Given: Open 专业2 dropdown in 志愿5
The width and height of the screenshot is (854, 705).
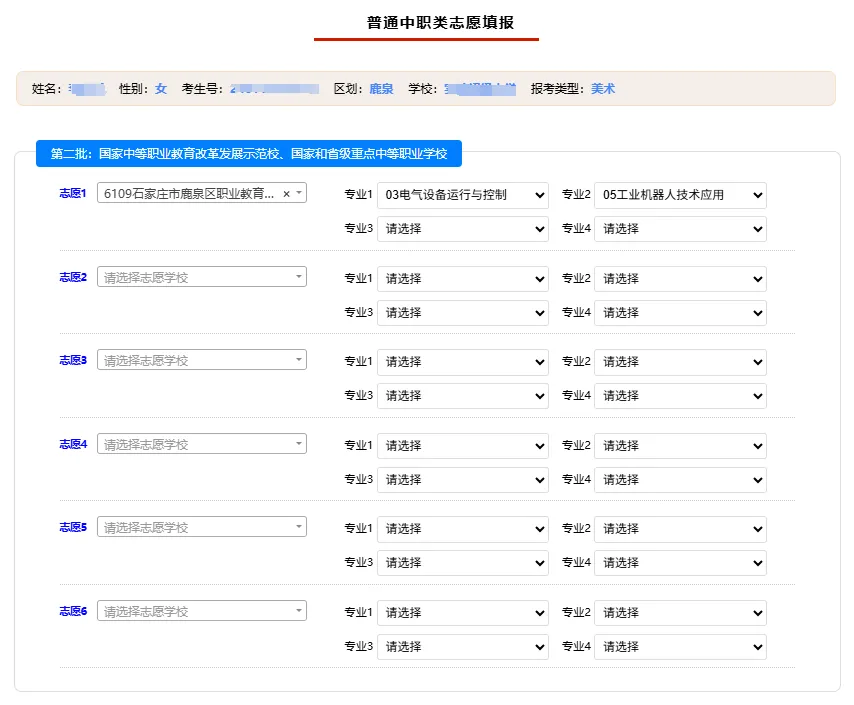Looking at the screenshot, I should click(680, 528).
